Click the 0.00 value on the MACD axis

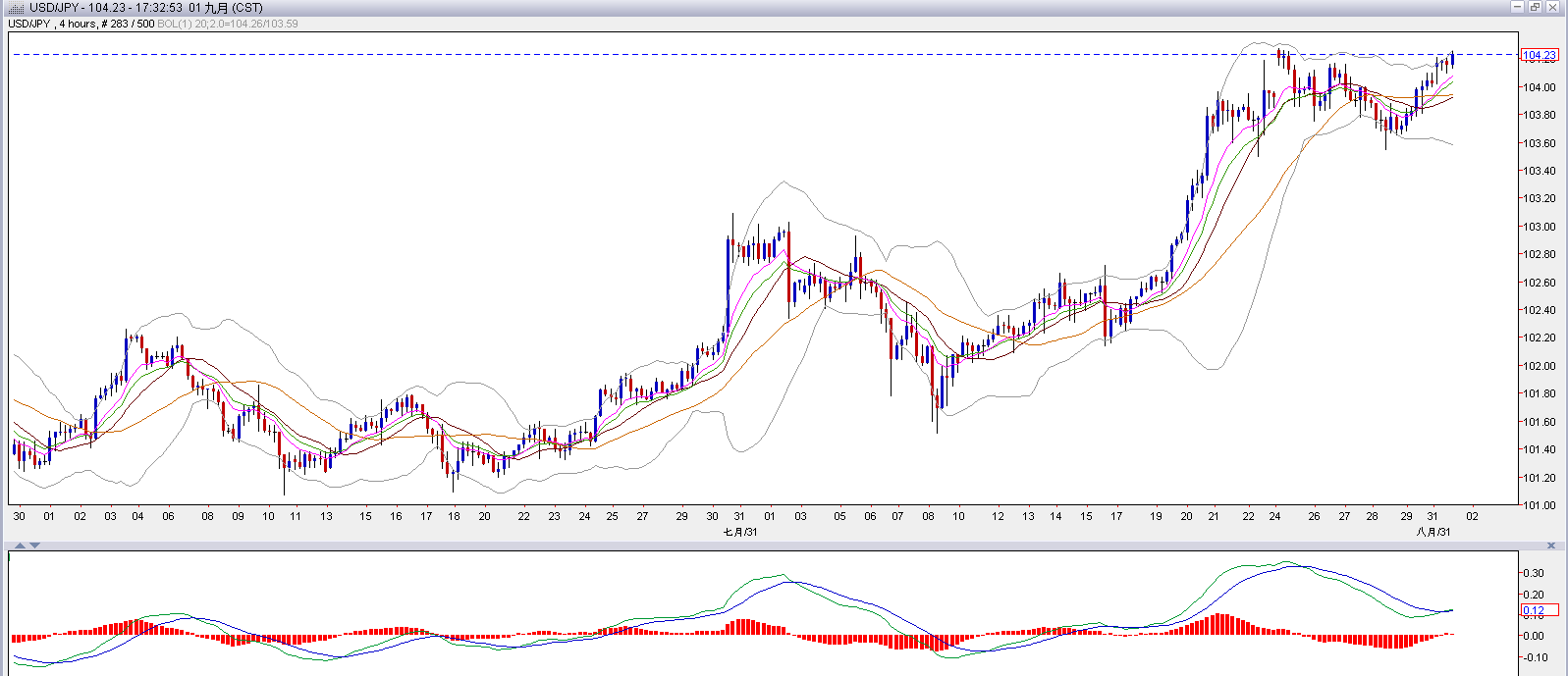(1534, 636)
